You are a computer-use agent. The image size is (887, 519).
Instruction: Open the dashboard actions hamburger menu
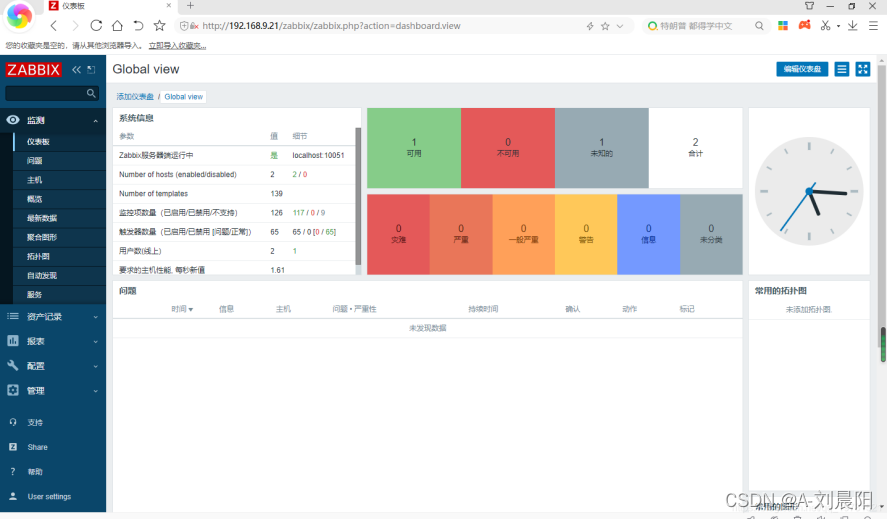point(842,69)
